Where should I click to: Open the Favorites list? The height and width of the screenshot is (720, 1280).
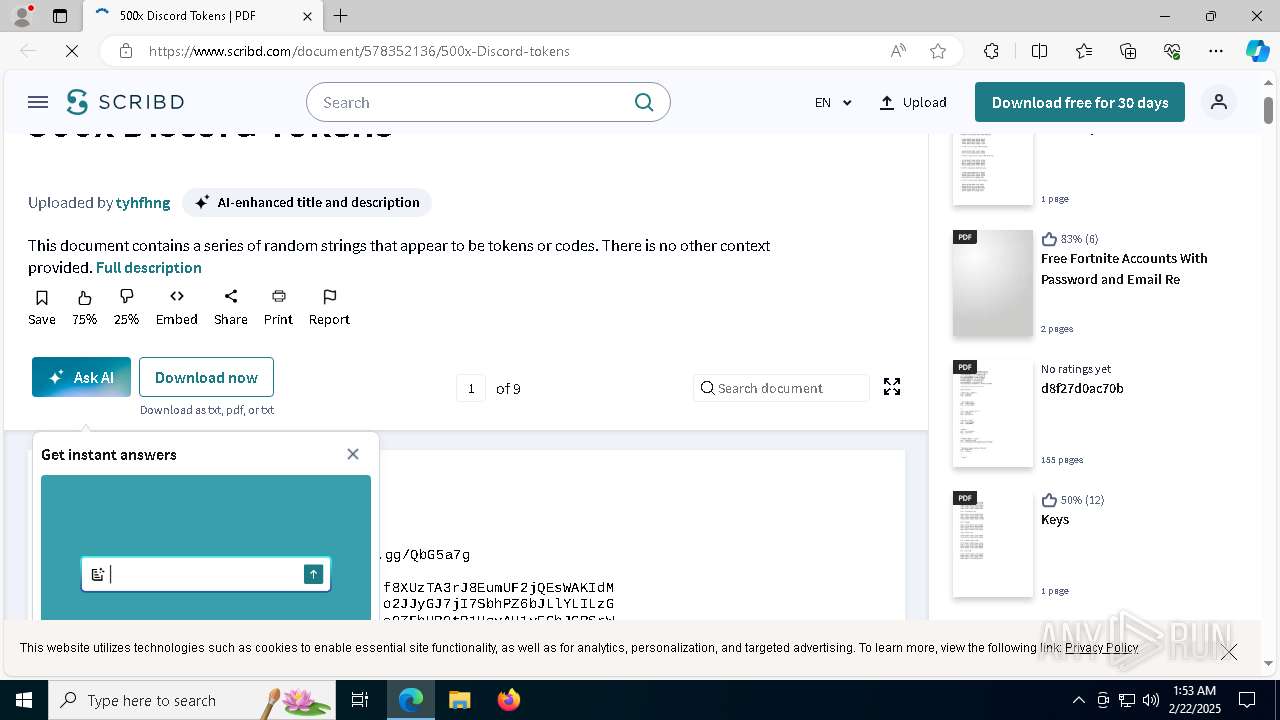coord(1084,51)
